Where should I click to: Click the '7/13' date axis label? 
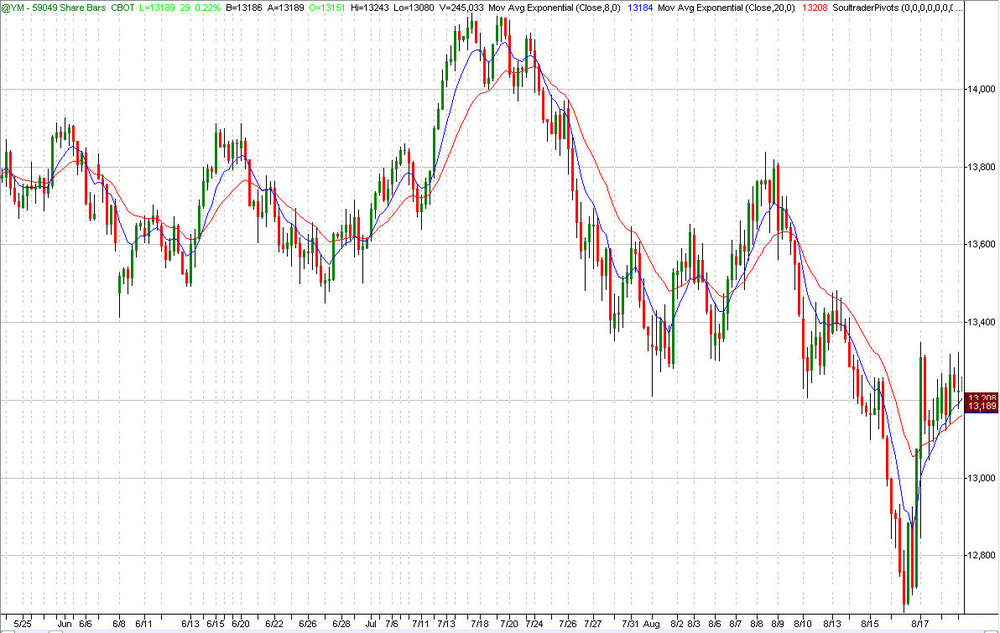[446, 623]
